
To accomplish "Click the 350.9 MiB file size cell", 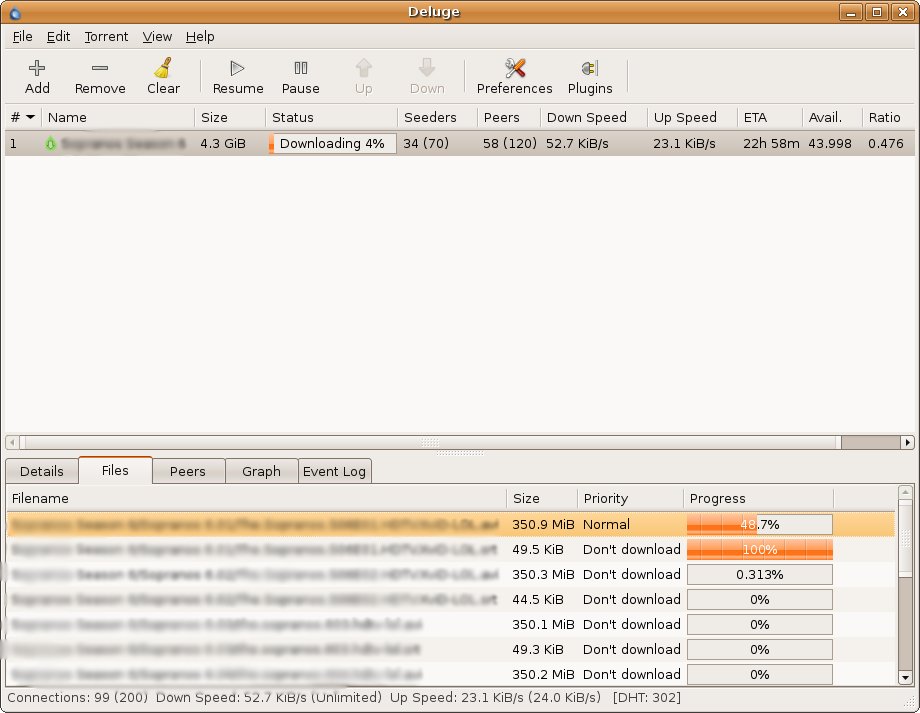I will (x=543, y=525).
